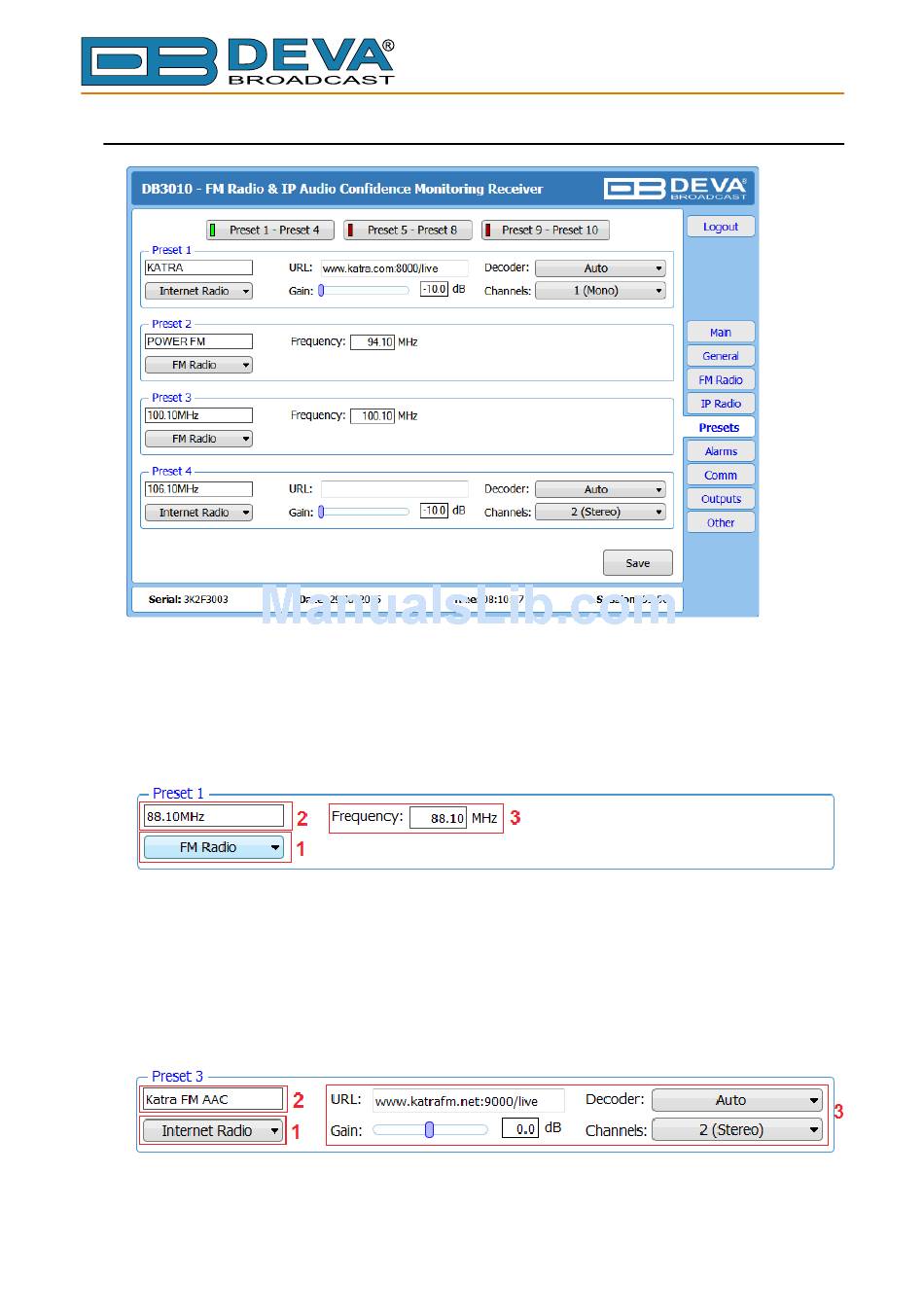Screen dimensions: 924x1316
Task: Edit the POWER FM preset name
Action: [198, 341]
